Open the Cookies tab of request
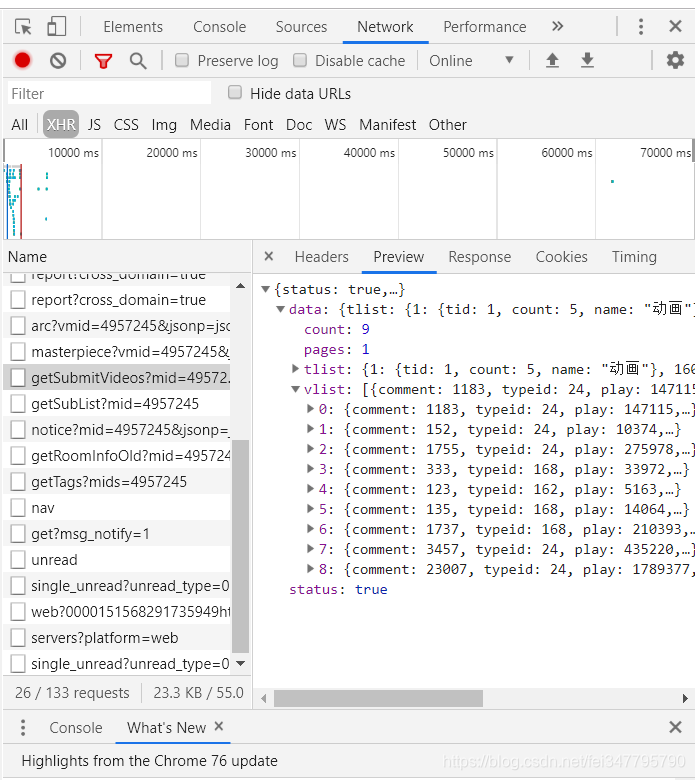This screenshot has width=695, height=780. pos(561,257)
